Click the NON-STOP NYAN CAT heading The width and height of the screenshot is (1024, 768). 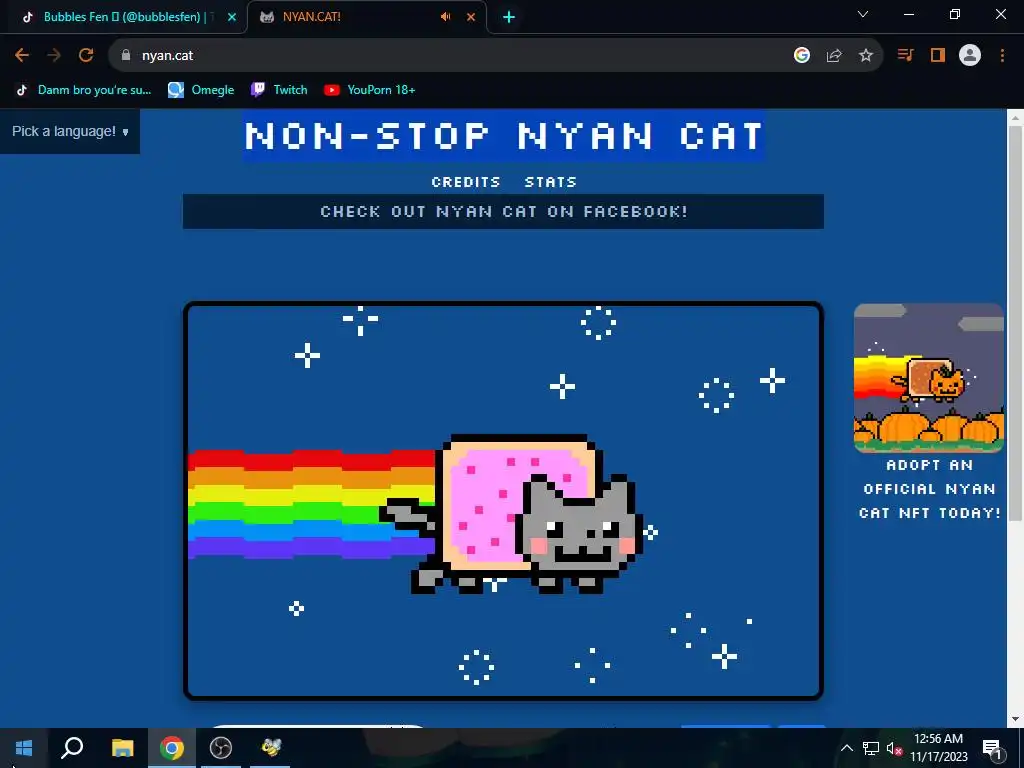coord(504,136)
